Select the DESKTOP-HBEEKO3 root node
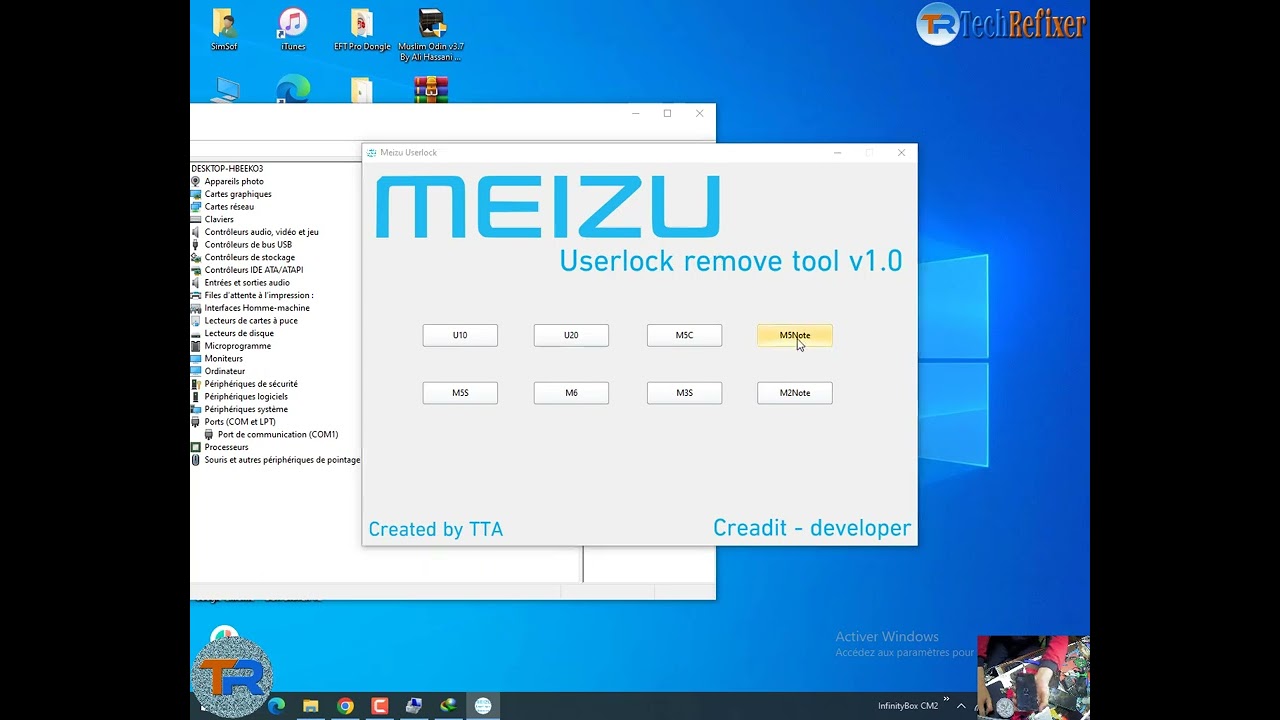This screenshot has width=1280, height=720. (x=227, y=169)
